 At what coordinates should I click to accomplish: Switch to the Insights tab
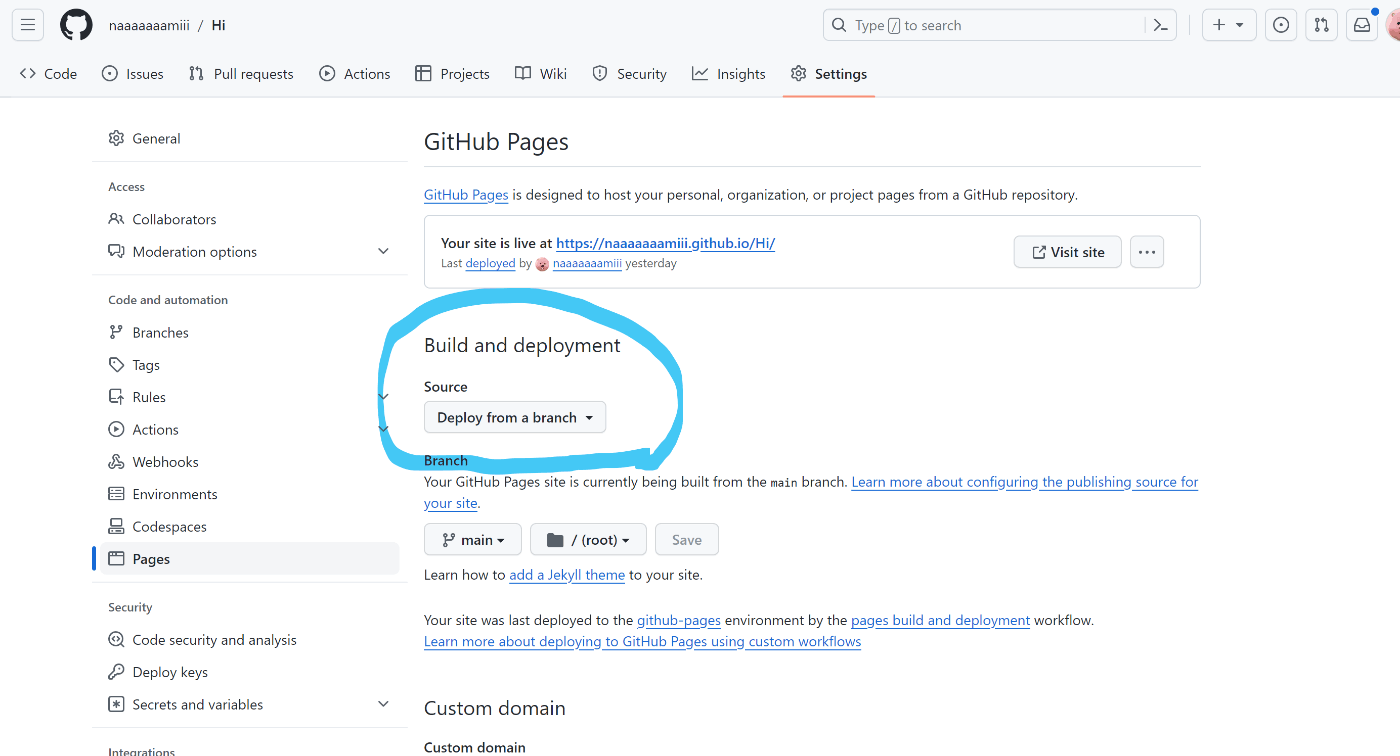pyautogui.click(x=729, y=74)
